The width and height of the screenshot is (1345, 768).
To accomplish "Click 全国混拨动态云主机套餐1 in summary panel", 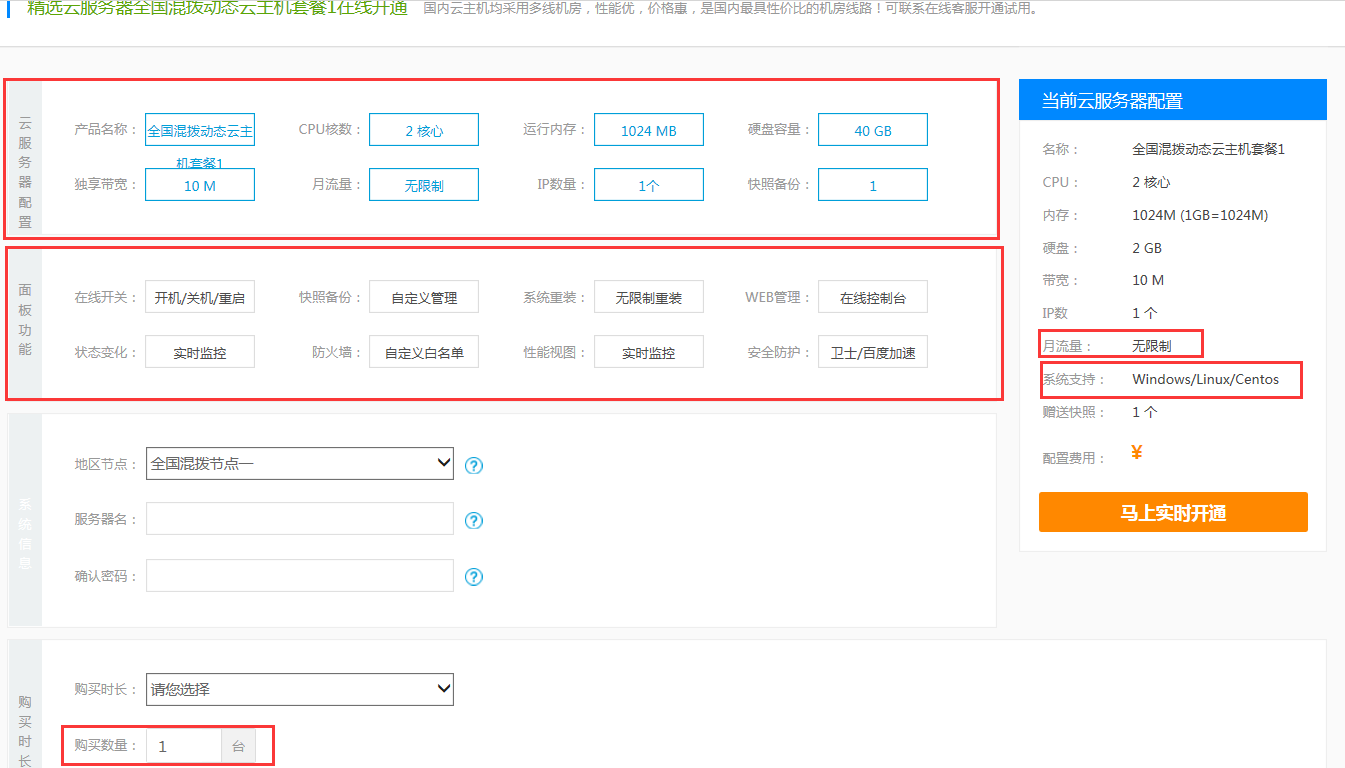I will 1208,149.
